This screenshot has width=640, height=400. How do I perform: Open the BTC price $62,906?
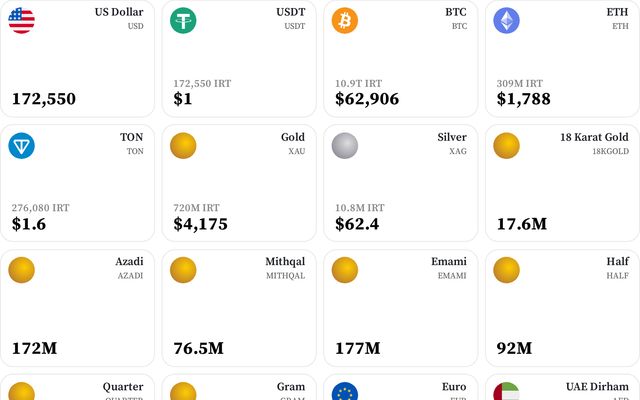[x=367, y=99]
